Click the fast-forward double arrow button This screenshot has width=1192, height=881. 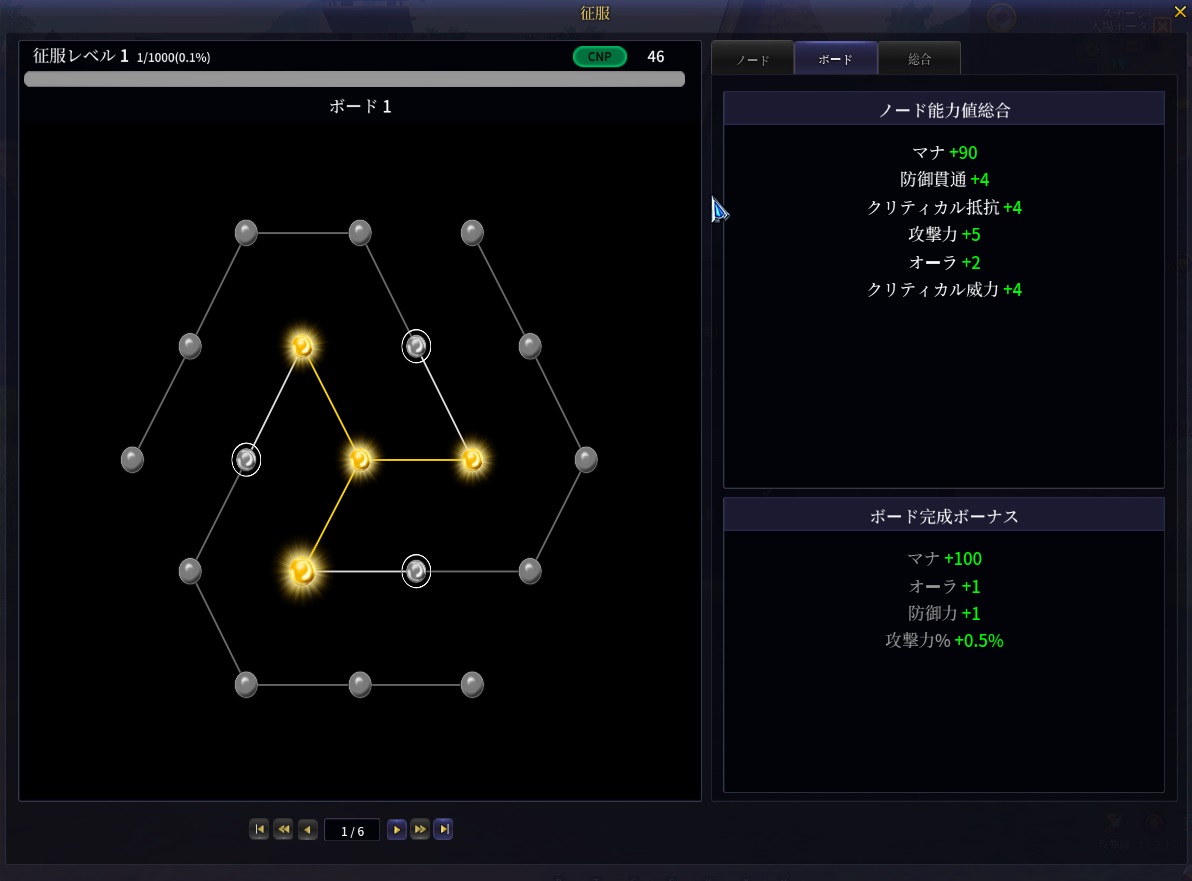pyautogui.click(x=420, y=830)
